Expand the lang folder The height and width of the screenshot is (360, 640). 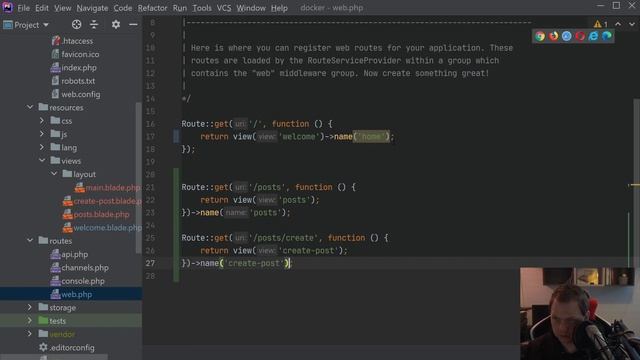42,147
